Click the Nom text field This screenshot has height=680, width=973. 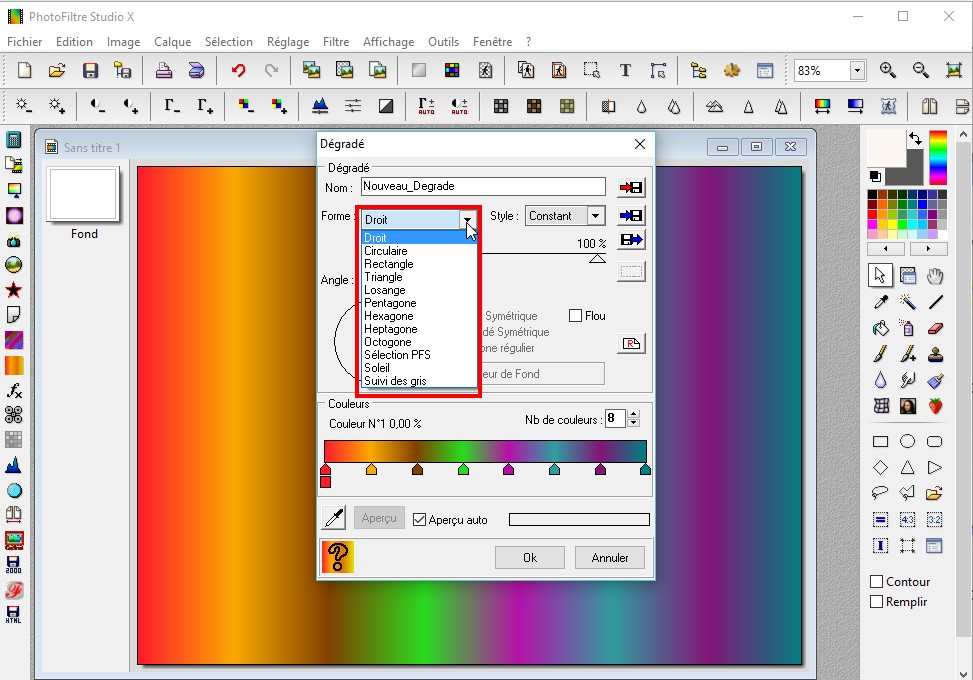coord(483,186)
